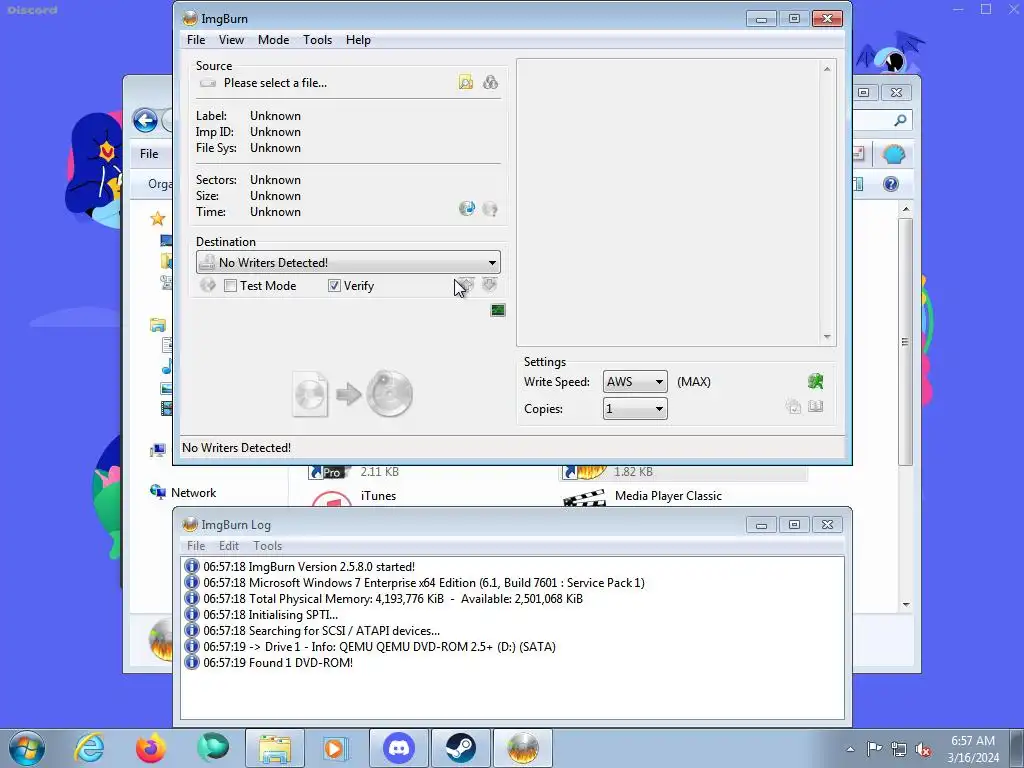Click the help question mark icon in Explorer
The height and width of the screenshot is (768, 1024).
coord(891,184)
